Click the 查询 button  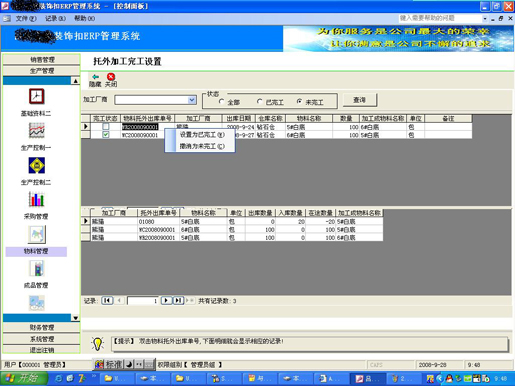point(360,100)
